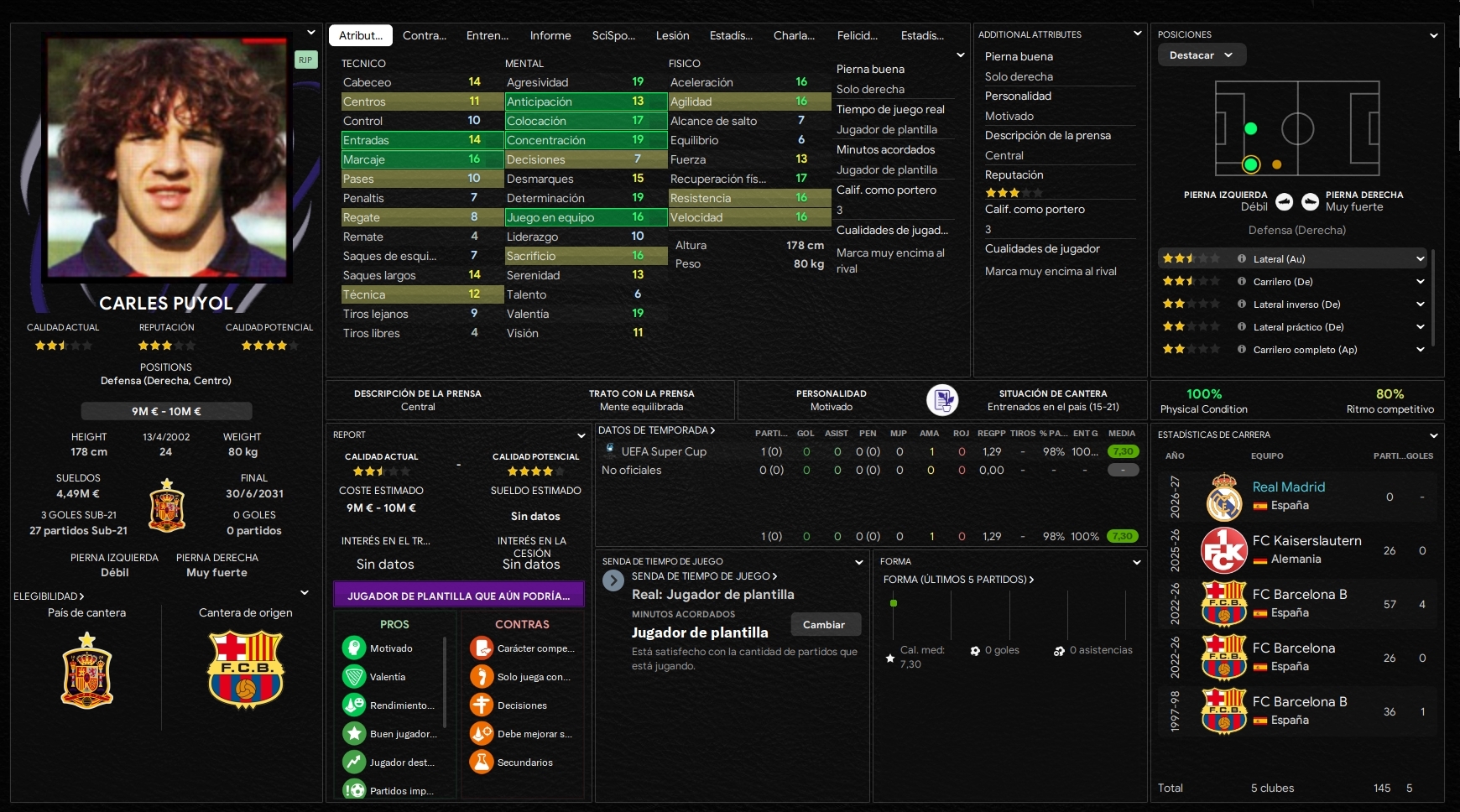Image resolution: width=1460 pixels, height=812 pixels.
Task: Click the green Valentía shield icon
Action: pos(354,676)
